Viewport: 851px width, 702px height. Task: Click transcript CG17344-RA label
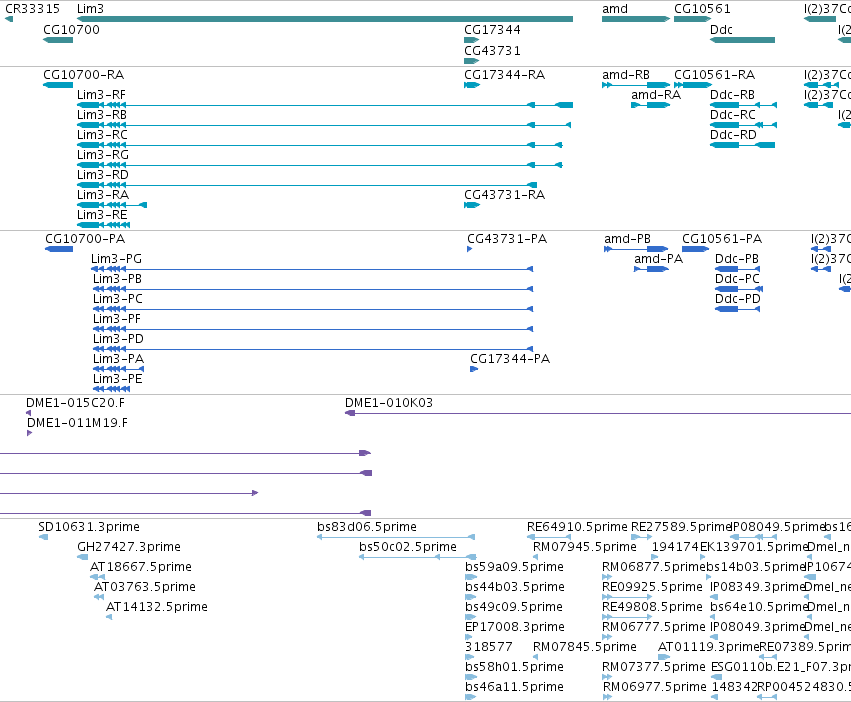coord(505,74)
